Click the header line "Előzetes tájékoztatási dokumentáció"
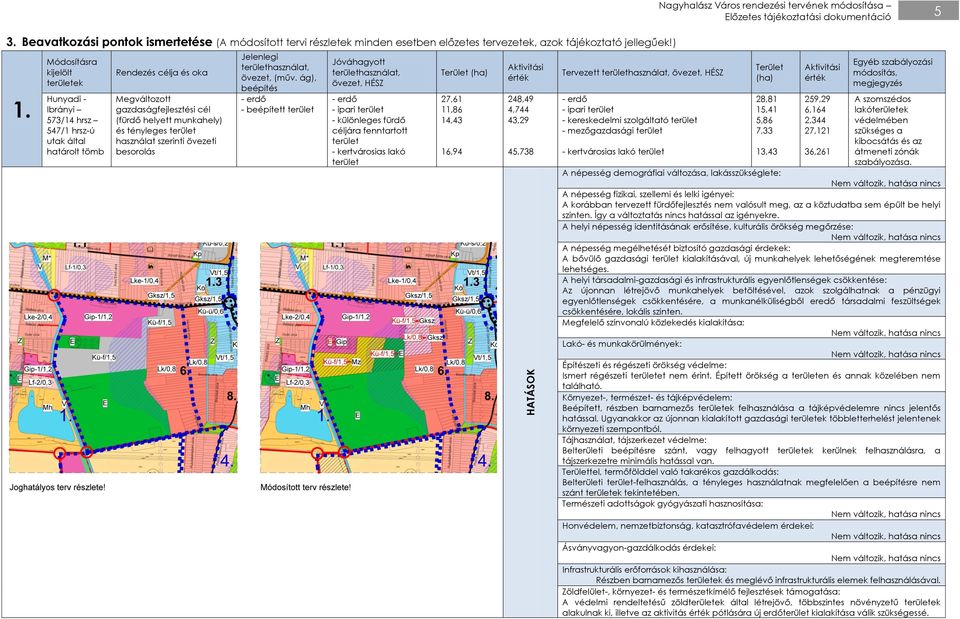The width and height of the screenshot is (960, 619). click(808, 17)
